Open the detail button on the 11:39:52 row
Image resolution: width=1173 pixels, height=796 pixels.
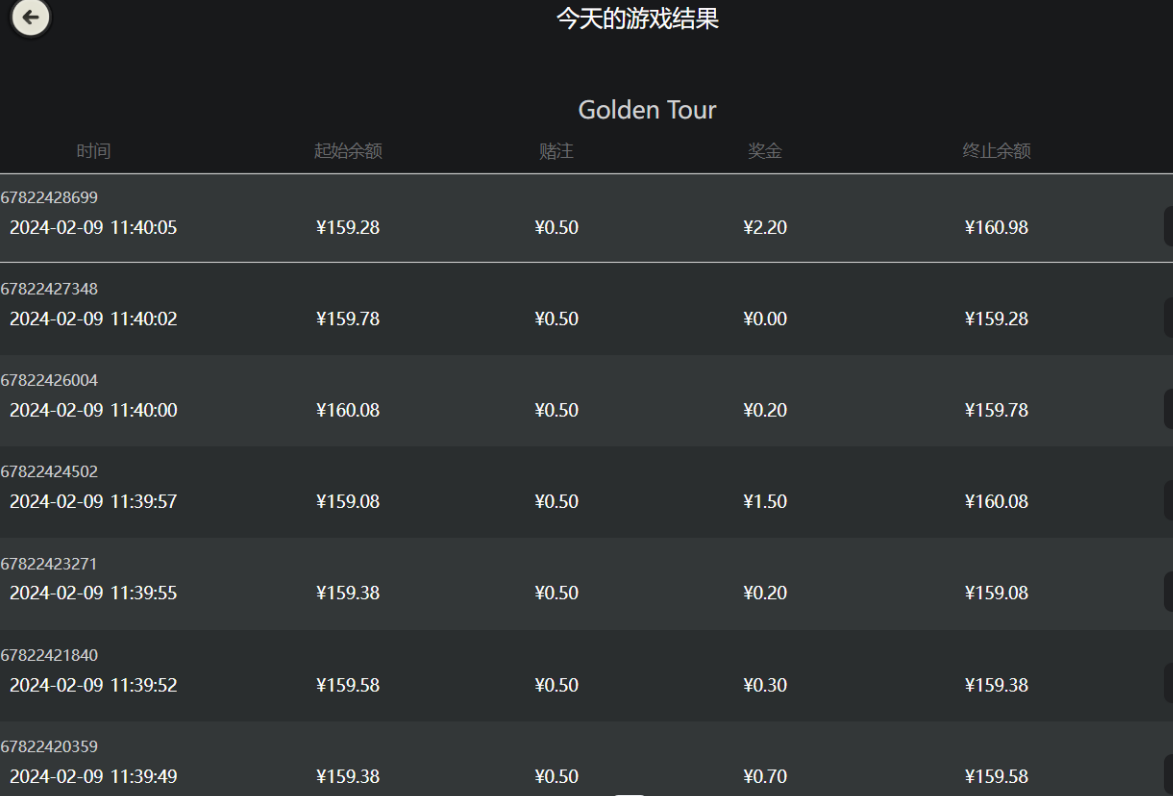tap(1169, 684)
